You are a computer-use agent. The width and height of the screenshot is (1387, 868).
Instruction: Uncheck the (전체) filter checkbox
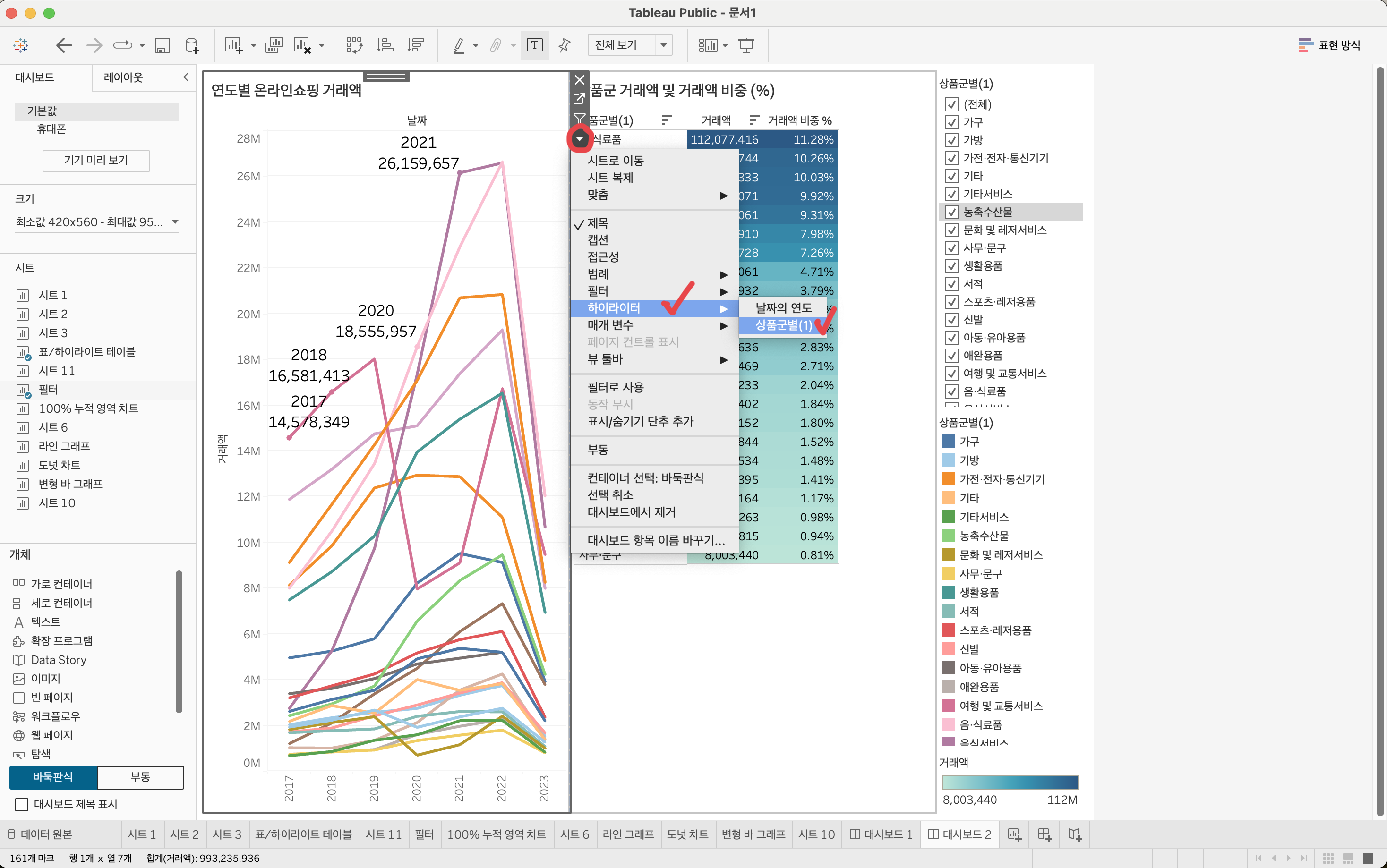(951, 104)
